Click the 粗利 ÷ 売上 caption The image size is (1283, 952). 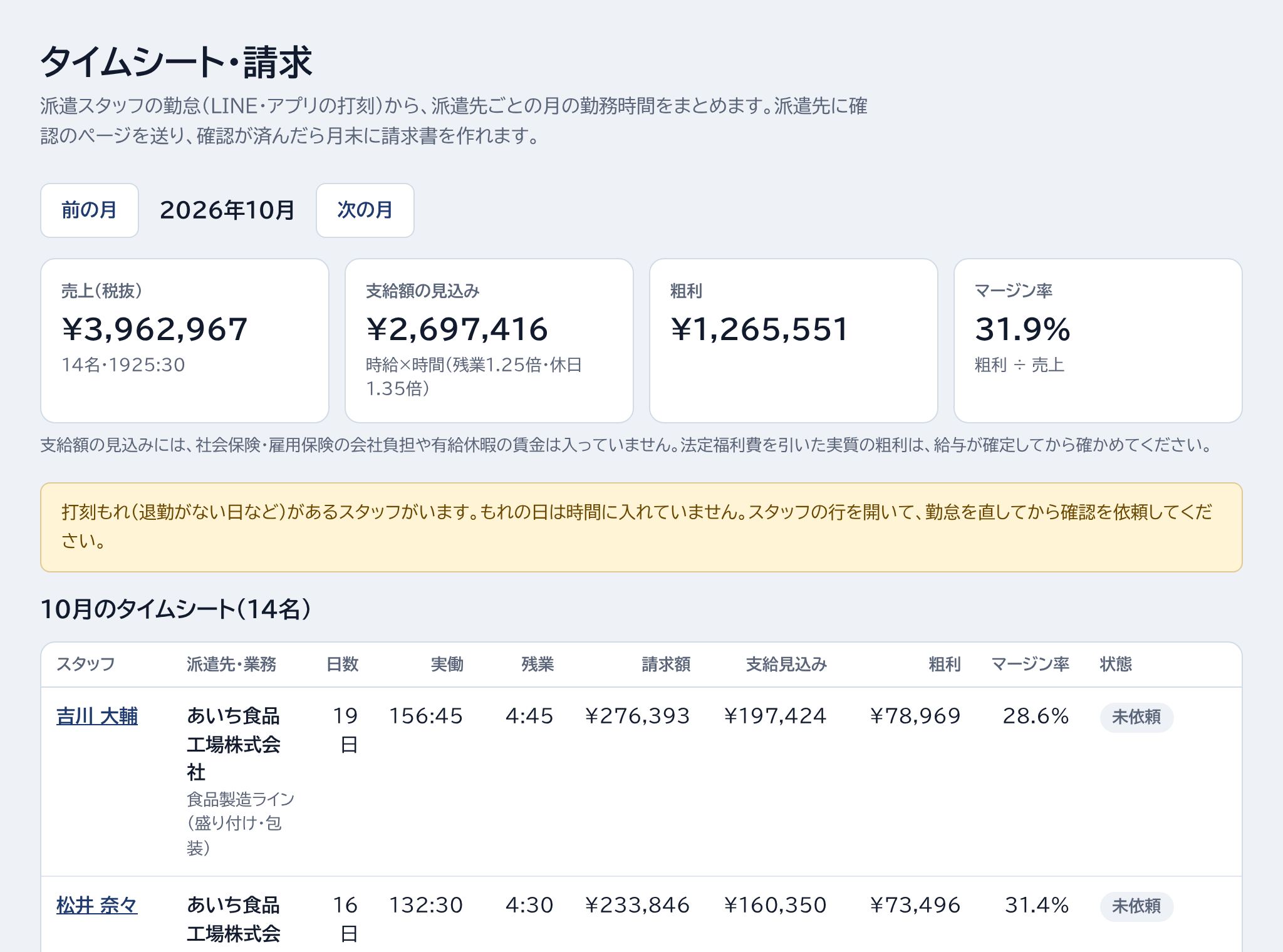1019,365
